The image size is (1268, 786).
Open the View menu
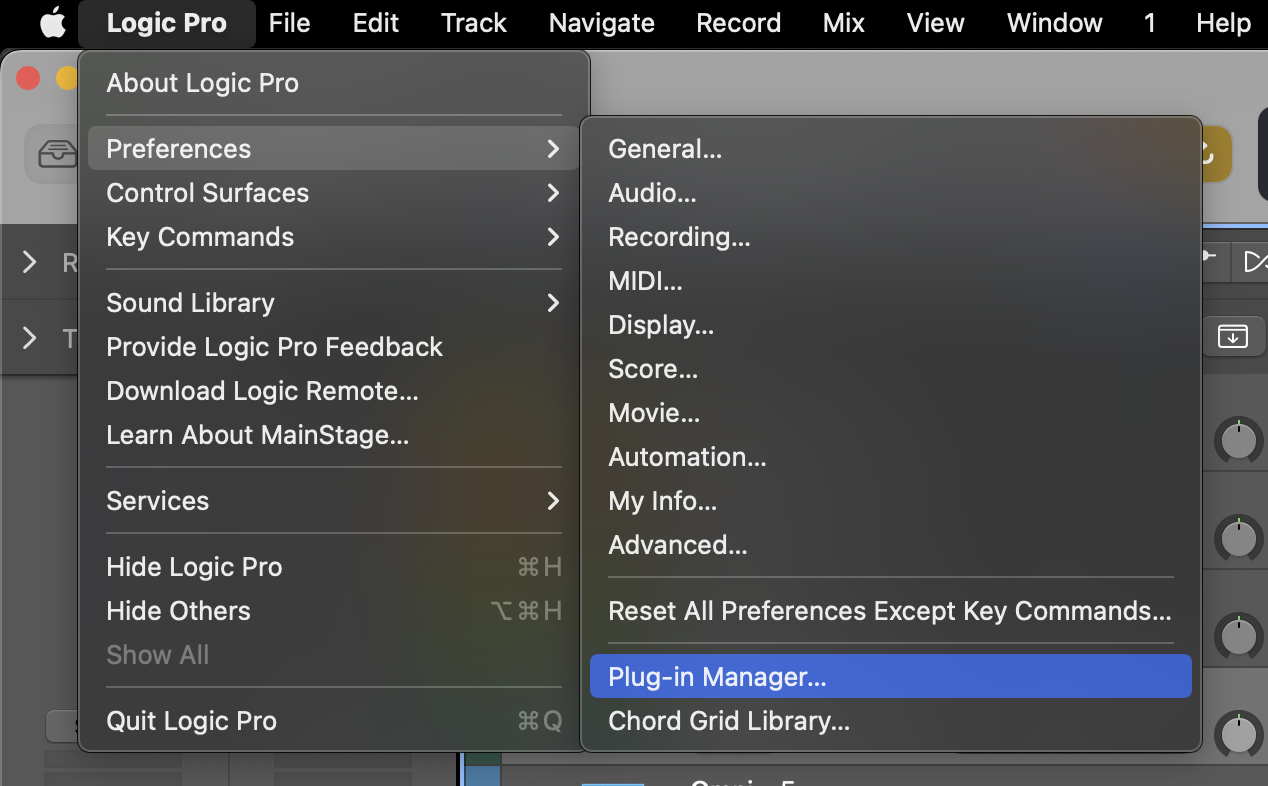(936, 23)
